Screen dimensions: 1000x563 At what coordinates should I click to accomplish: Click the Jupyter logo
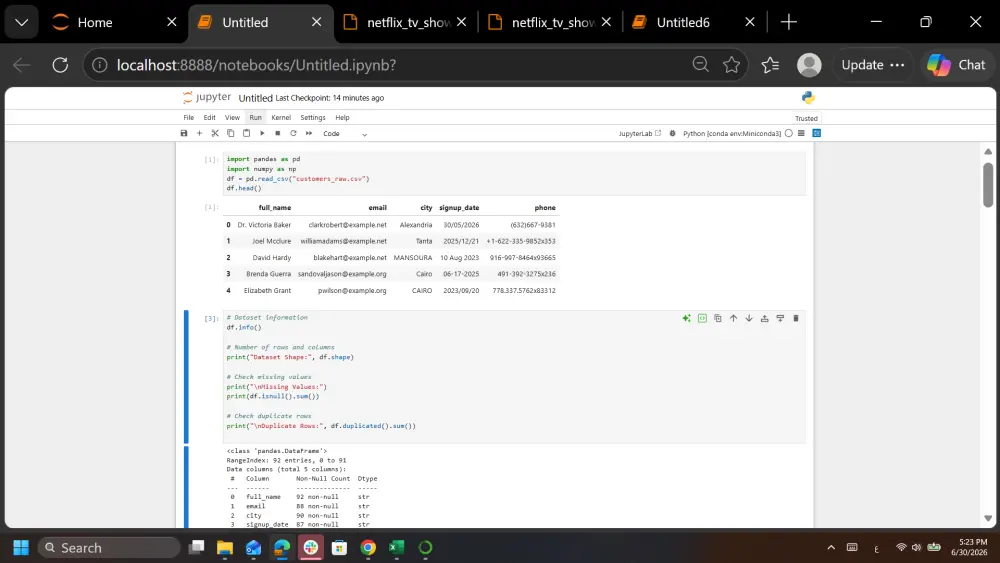click(207, 97)
